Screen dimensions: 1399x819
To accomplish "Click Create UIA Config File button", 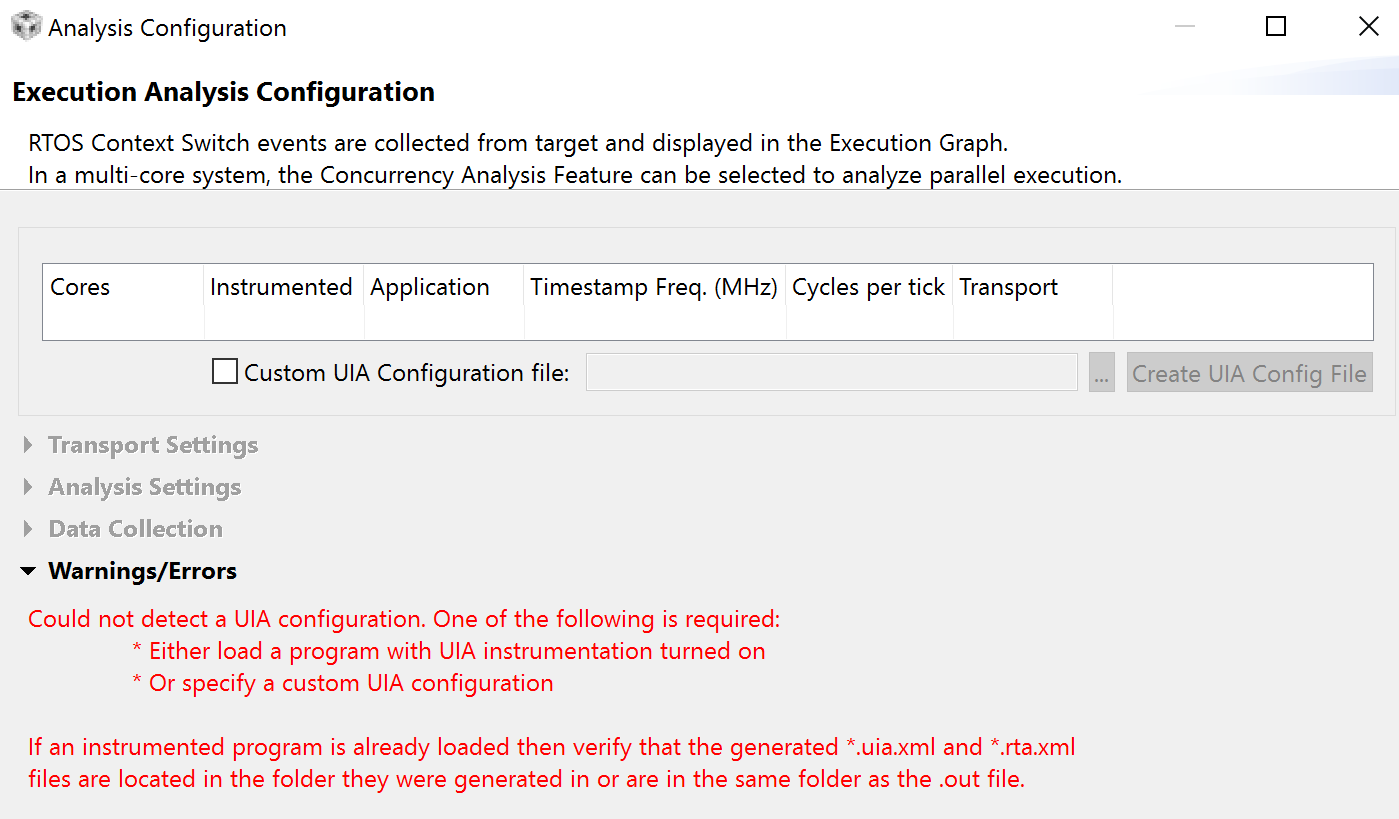I will click(x=1249, y=372).
